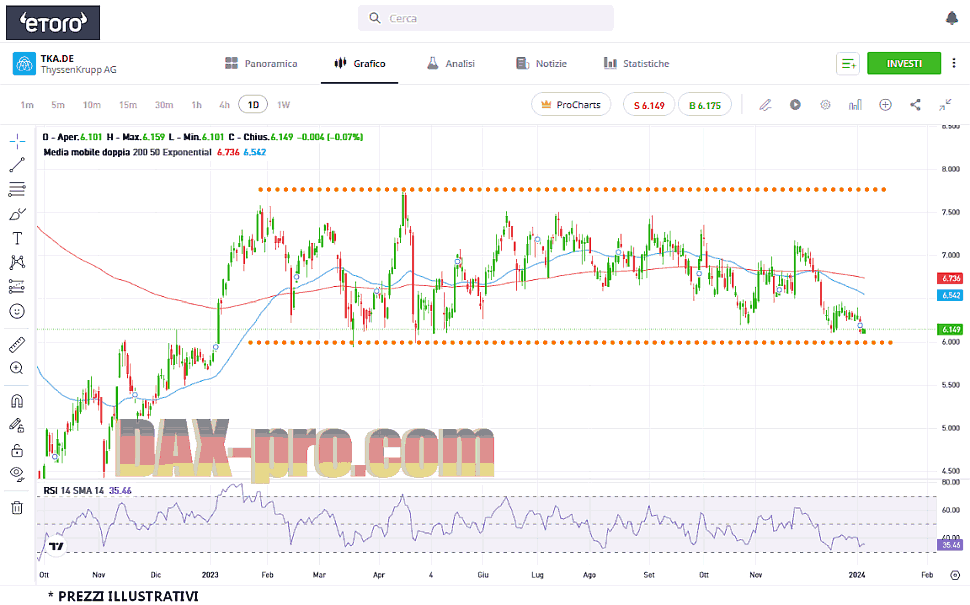Click the eToro logo
This screenshot has height=605, width=970.
click(x=53, y=23)
